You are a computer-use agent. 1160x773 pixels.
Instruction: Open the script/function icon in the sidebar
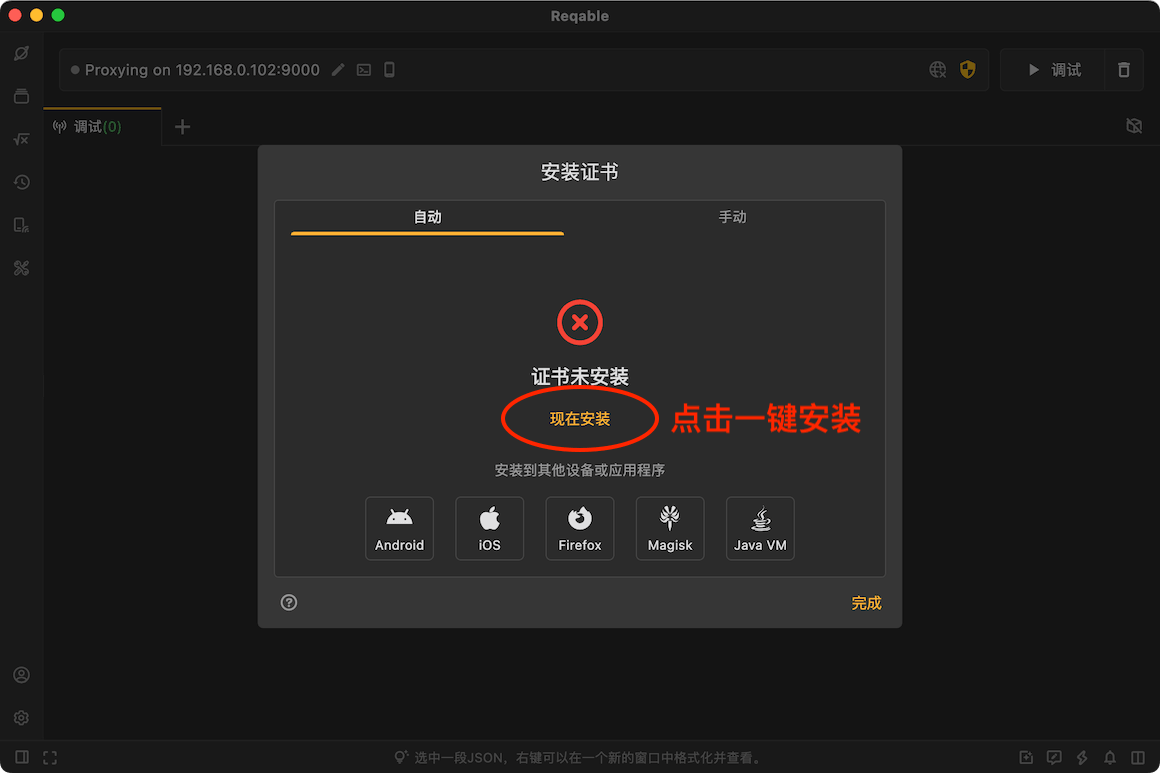point(21,139)
